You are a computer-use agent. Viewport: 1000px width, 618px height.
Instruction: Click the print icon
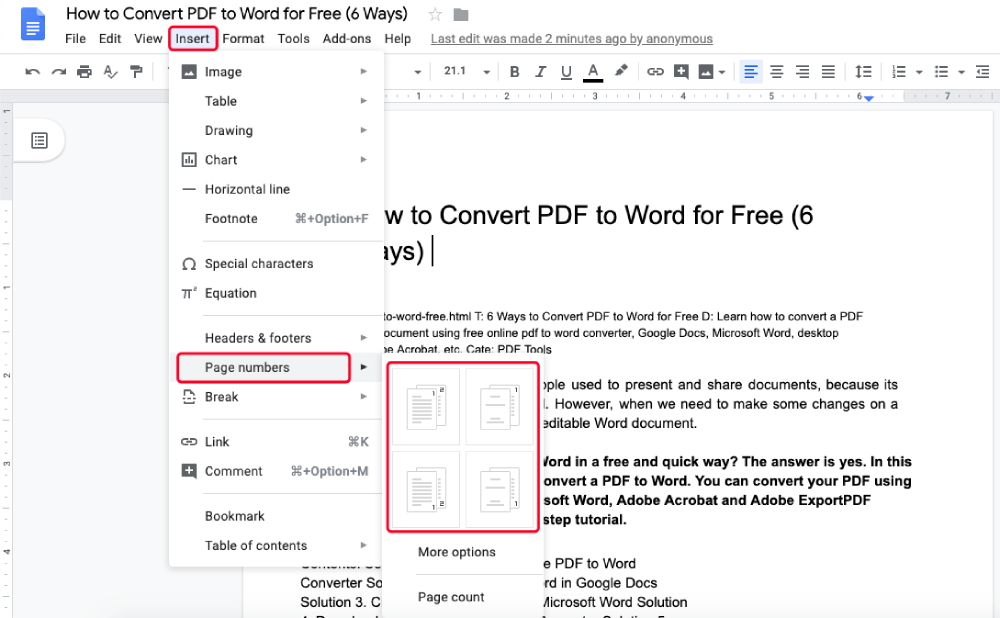(x=85, y=72)
